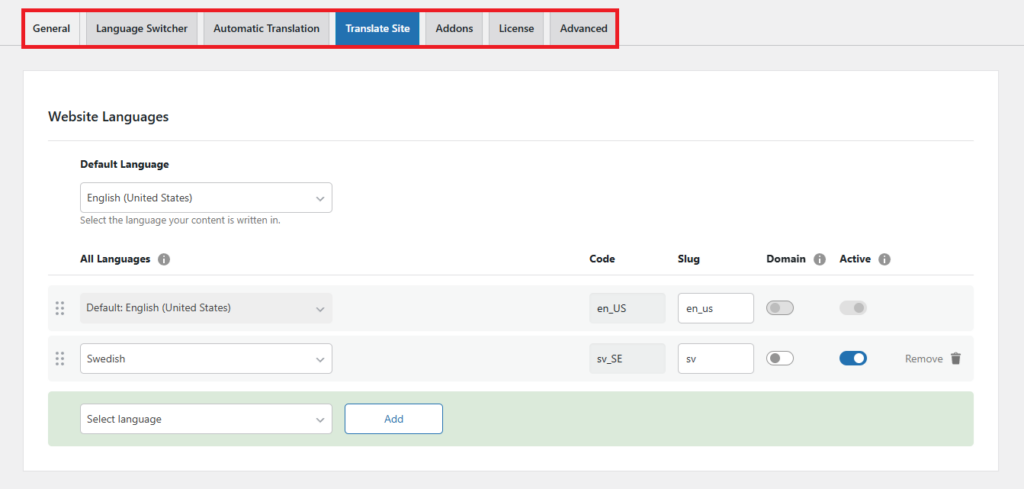Grab the drag handle for Default English row

tap(59, 308)
